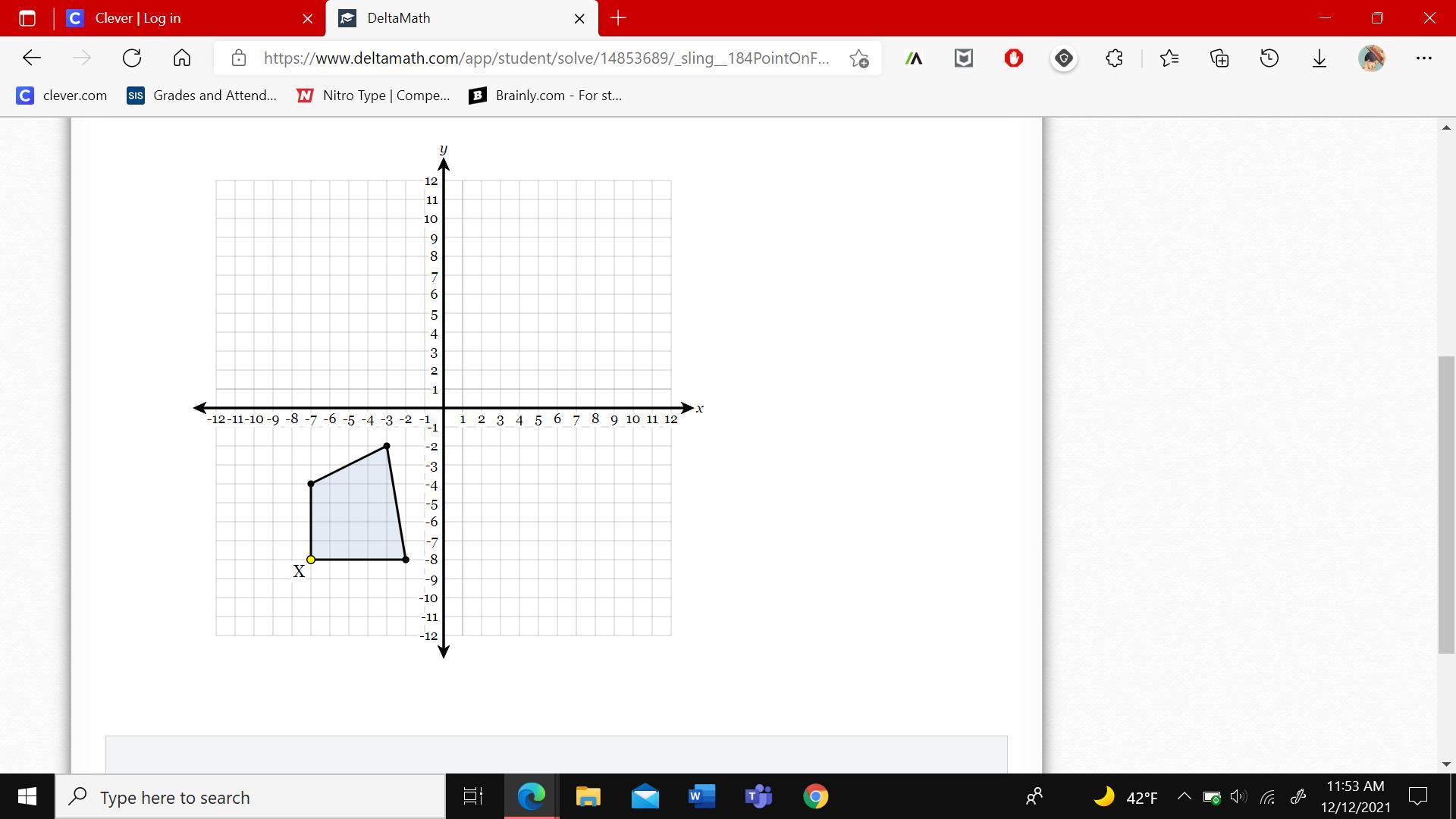Open the Collections icon in toolbar
The width and height of the screenshot is (1456, 819).
click(1219, 58)
